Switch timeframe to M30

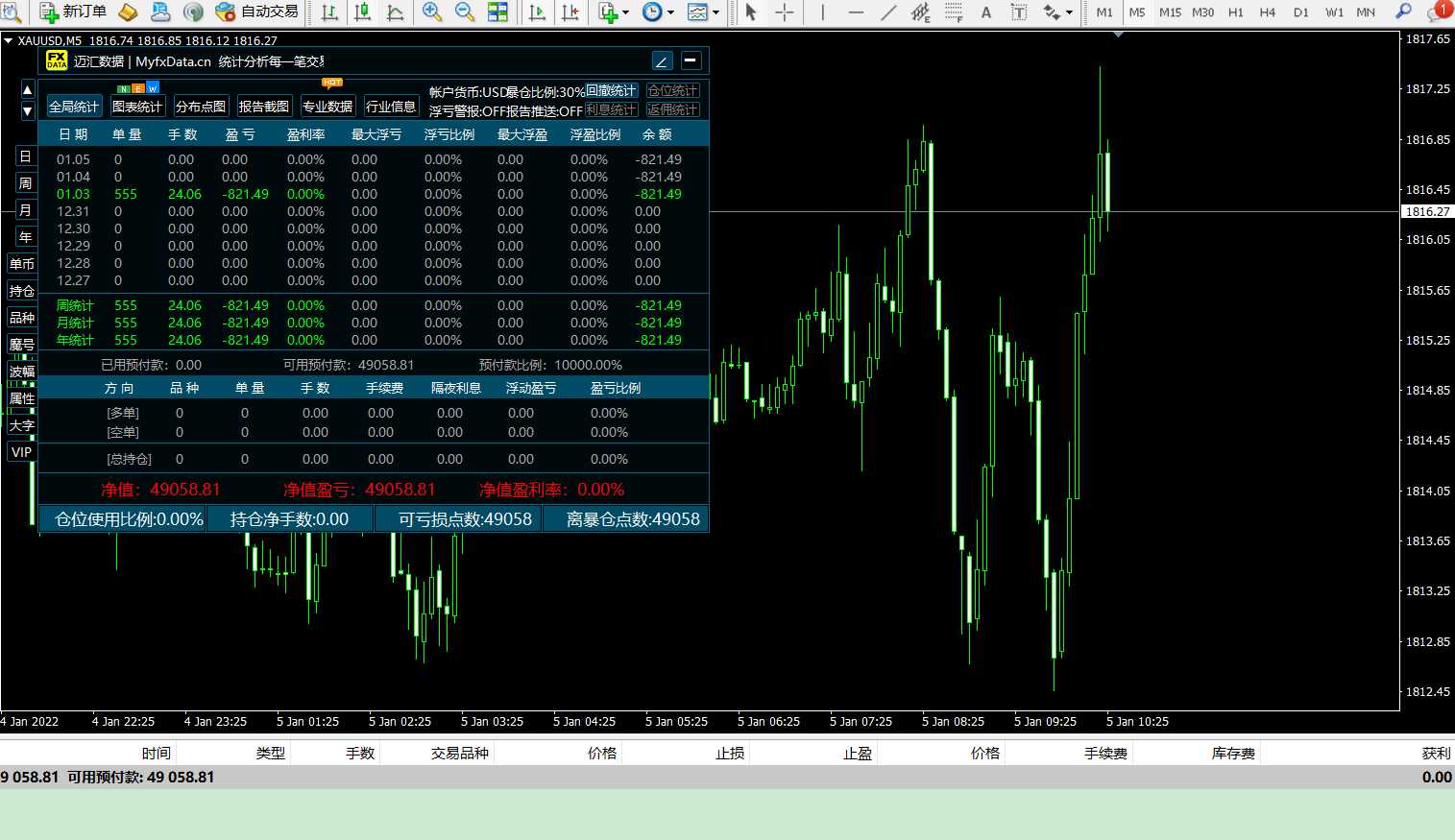1202,12
